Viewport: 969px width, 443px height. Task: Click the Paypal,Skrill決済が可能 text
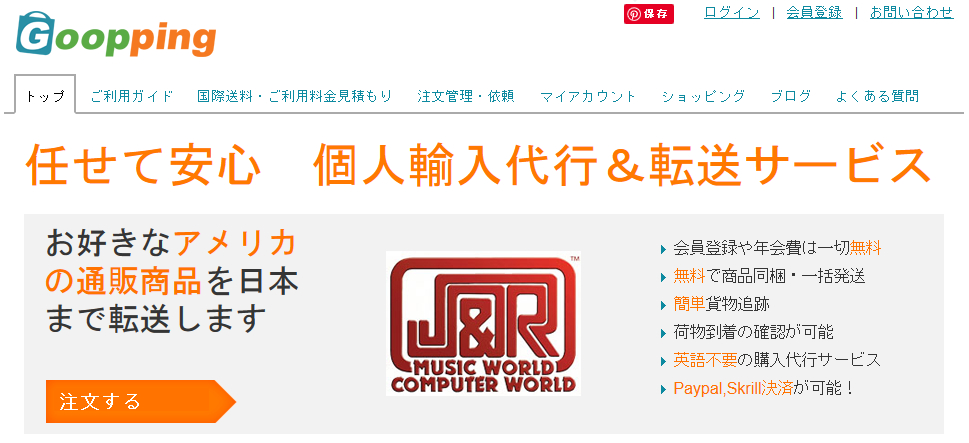click(x=764, y=389)
